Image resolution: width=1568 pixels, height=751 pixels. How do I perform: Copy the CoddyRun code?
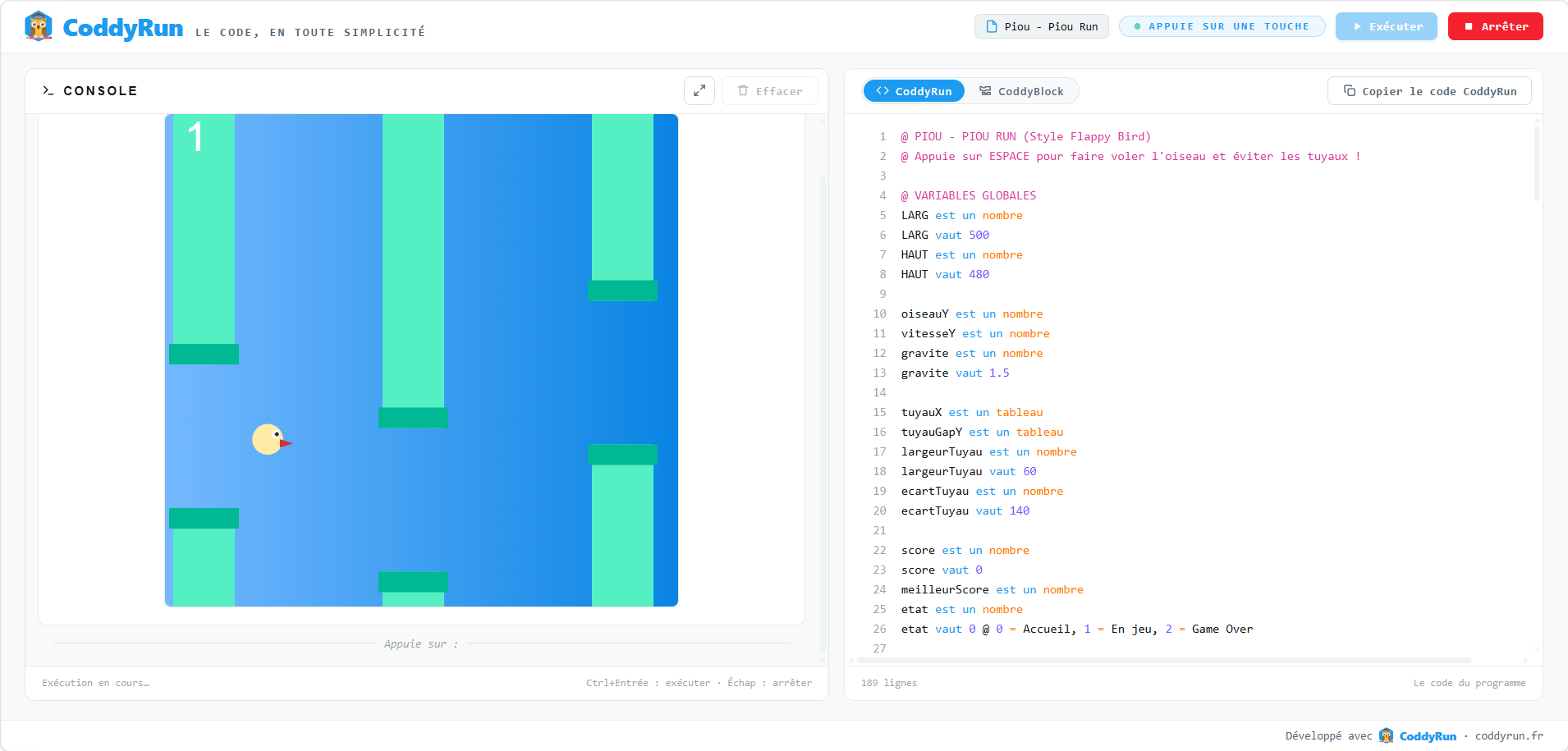click(x=1429, y=91)
